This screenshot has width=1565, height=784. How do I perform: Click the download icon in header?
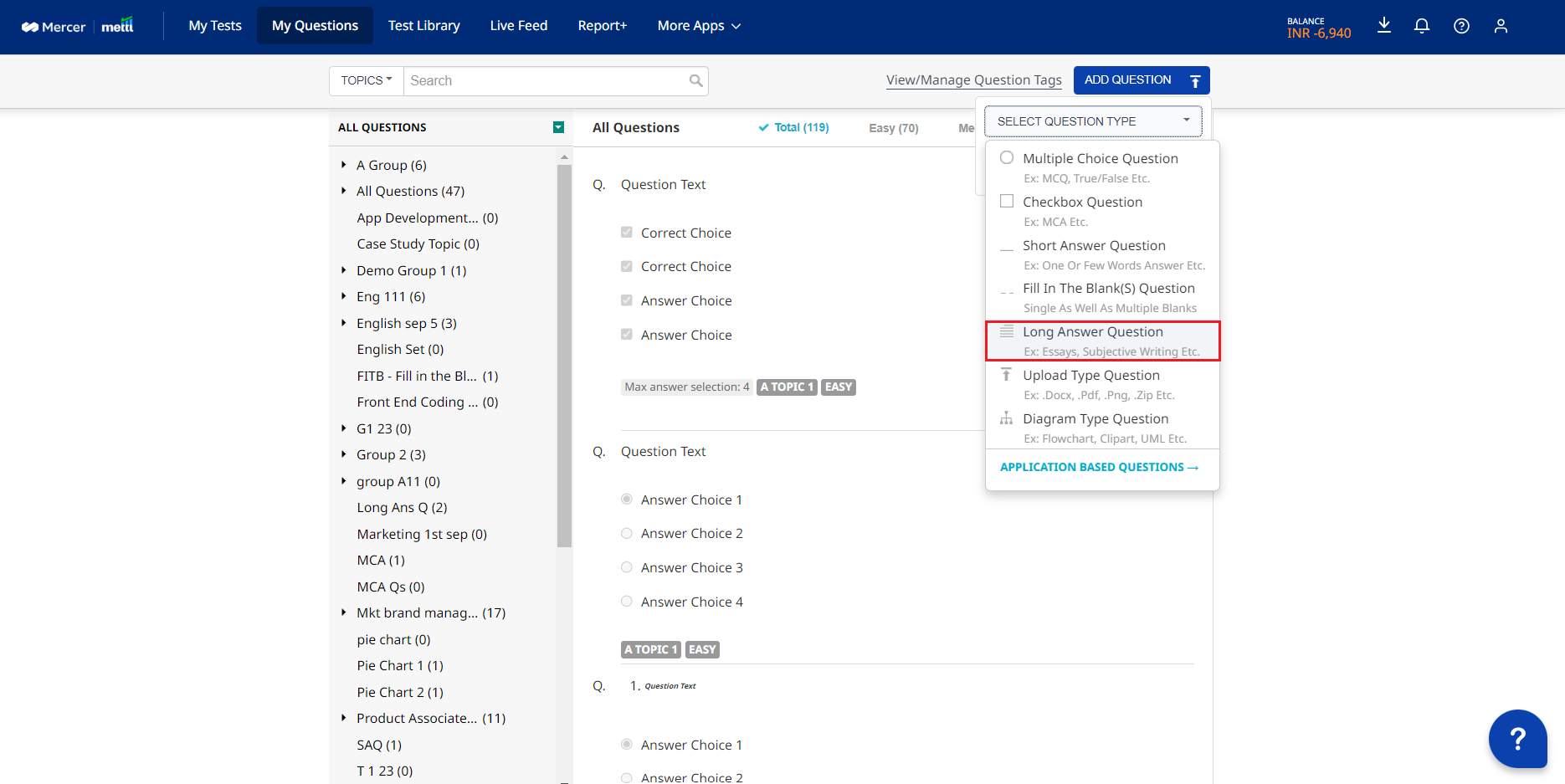click(x=1384, y=26)
